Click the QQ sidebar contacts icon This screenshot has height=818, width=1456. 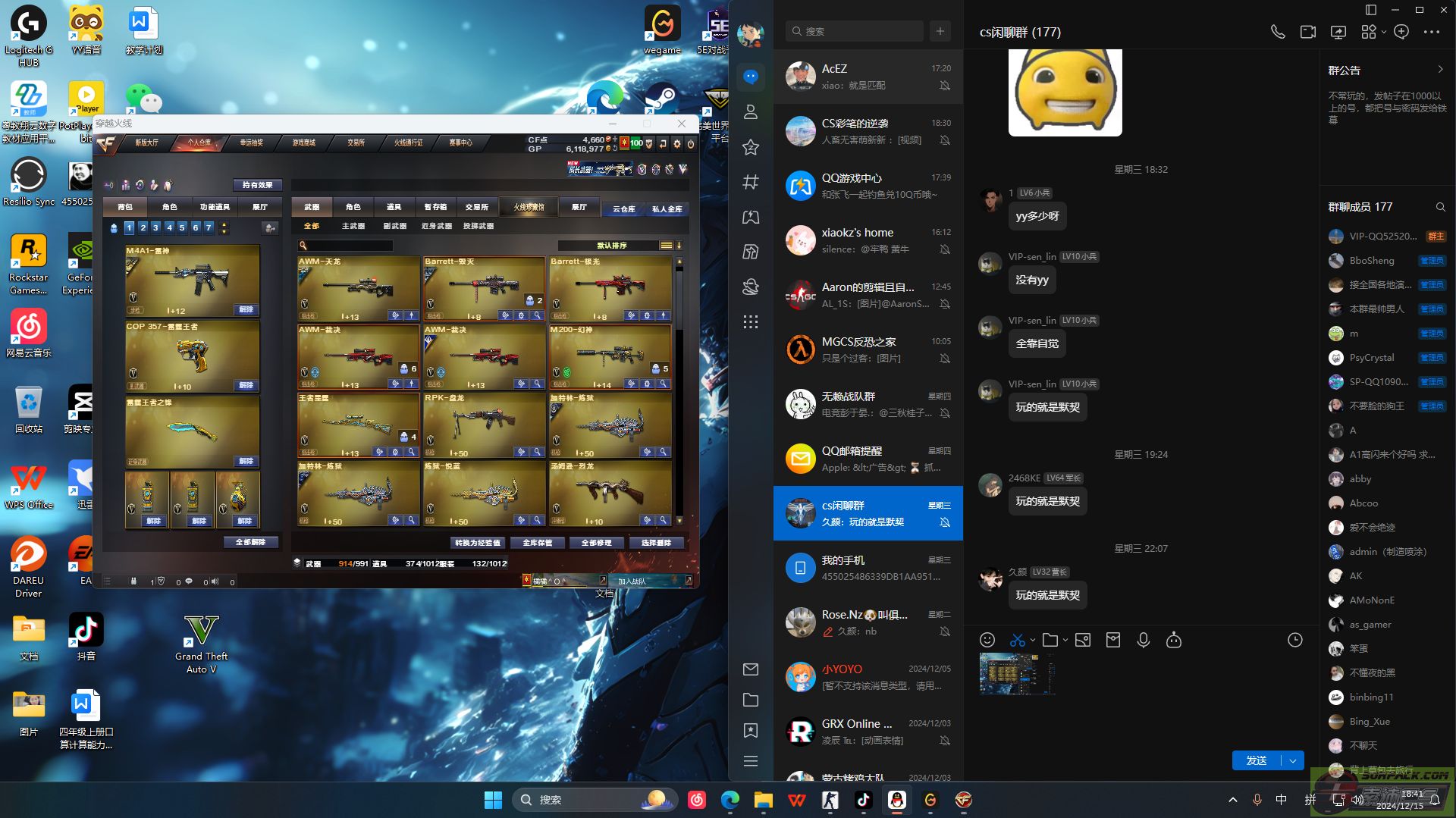(750, 111)
